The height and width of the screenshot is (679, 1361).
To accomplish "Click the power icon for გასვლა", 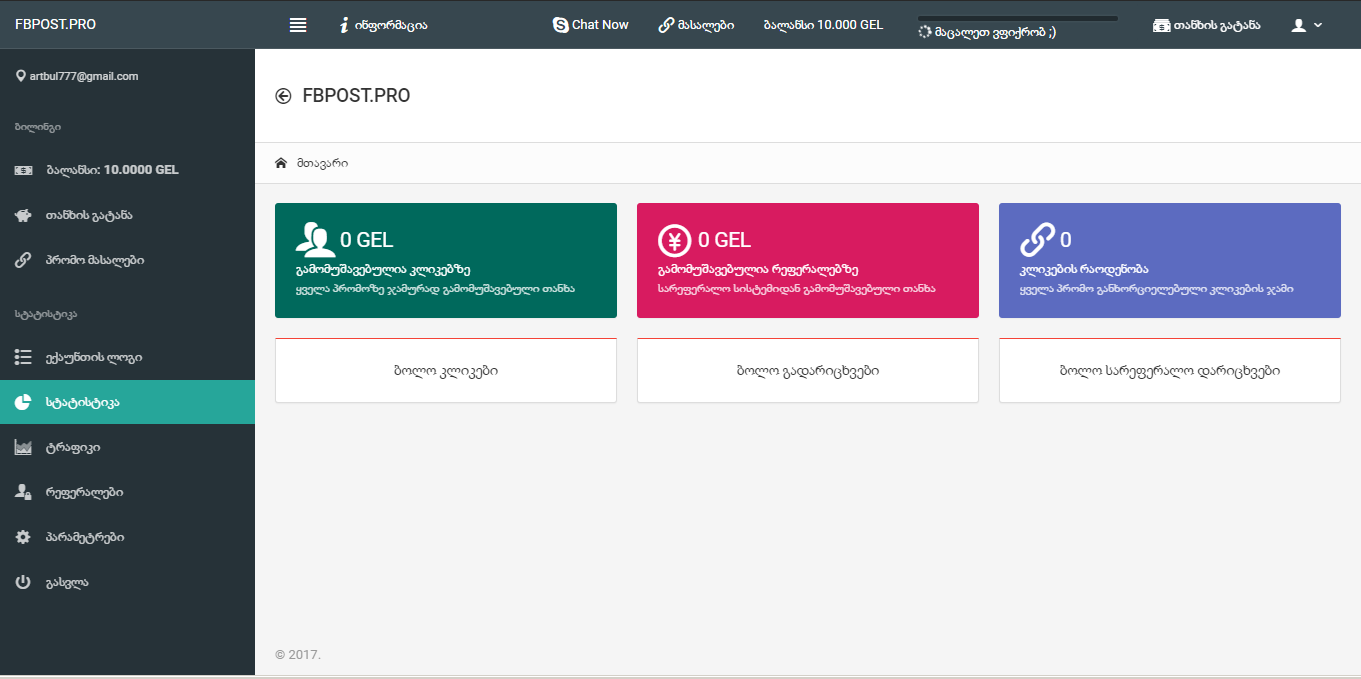I will tap(23, 582).
